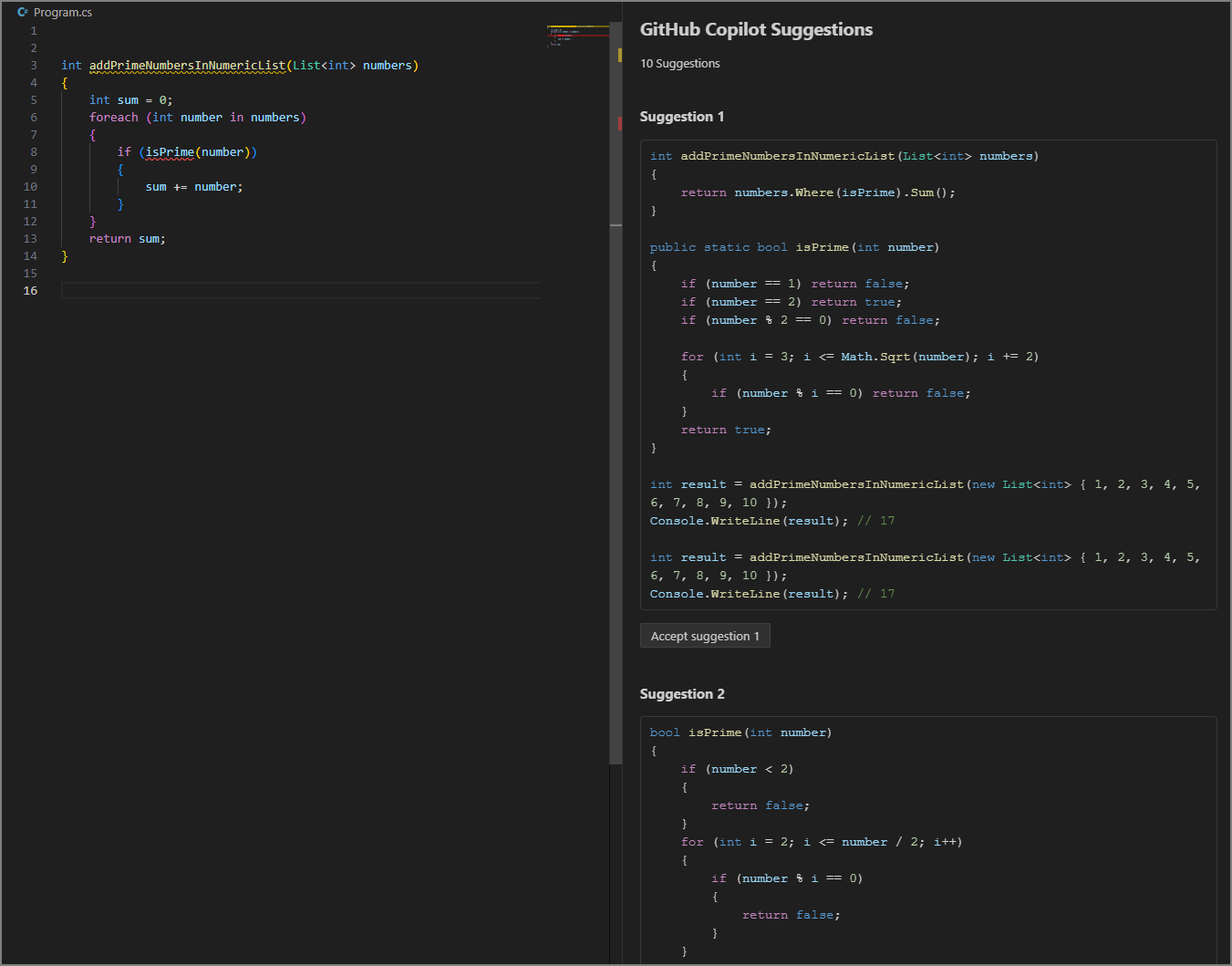
Task: Click the underlined isPrime call on line 8
Action: 170,151
